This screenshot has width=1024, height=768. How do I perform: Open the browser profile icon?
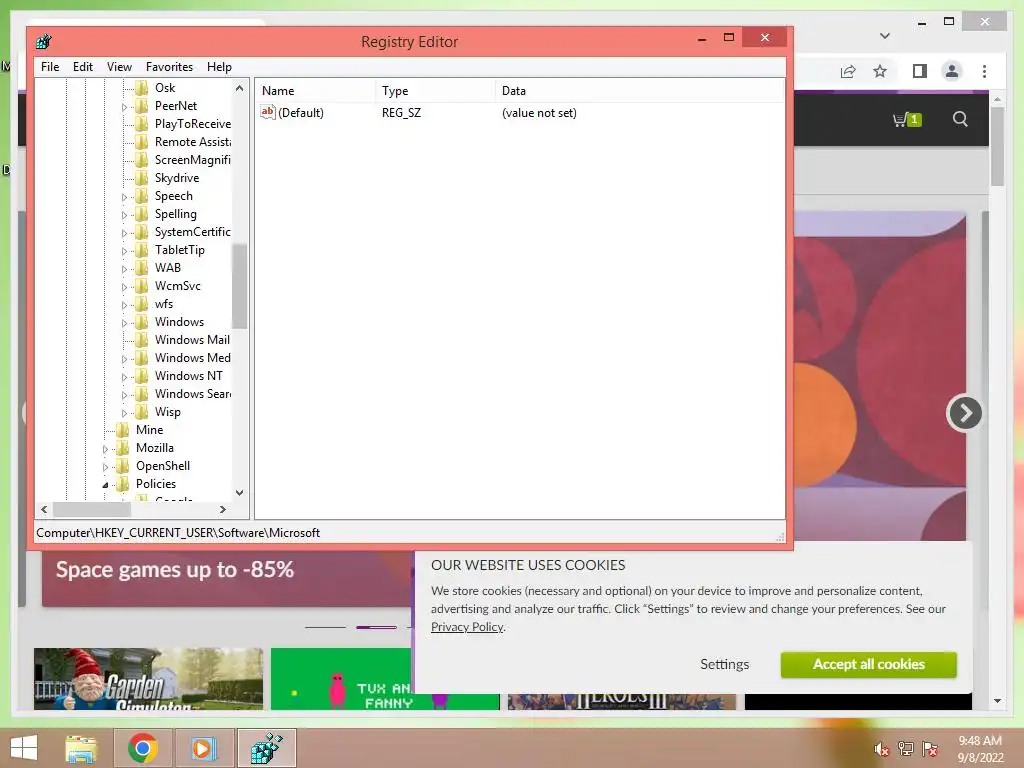(x=952, y=71)
